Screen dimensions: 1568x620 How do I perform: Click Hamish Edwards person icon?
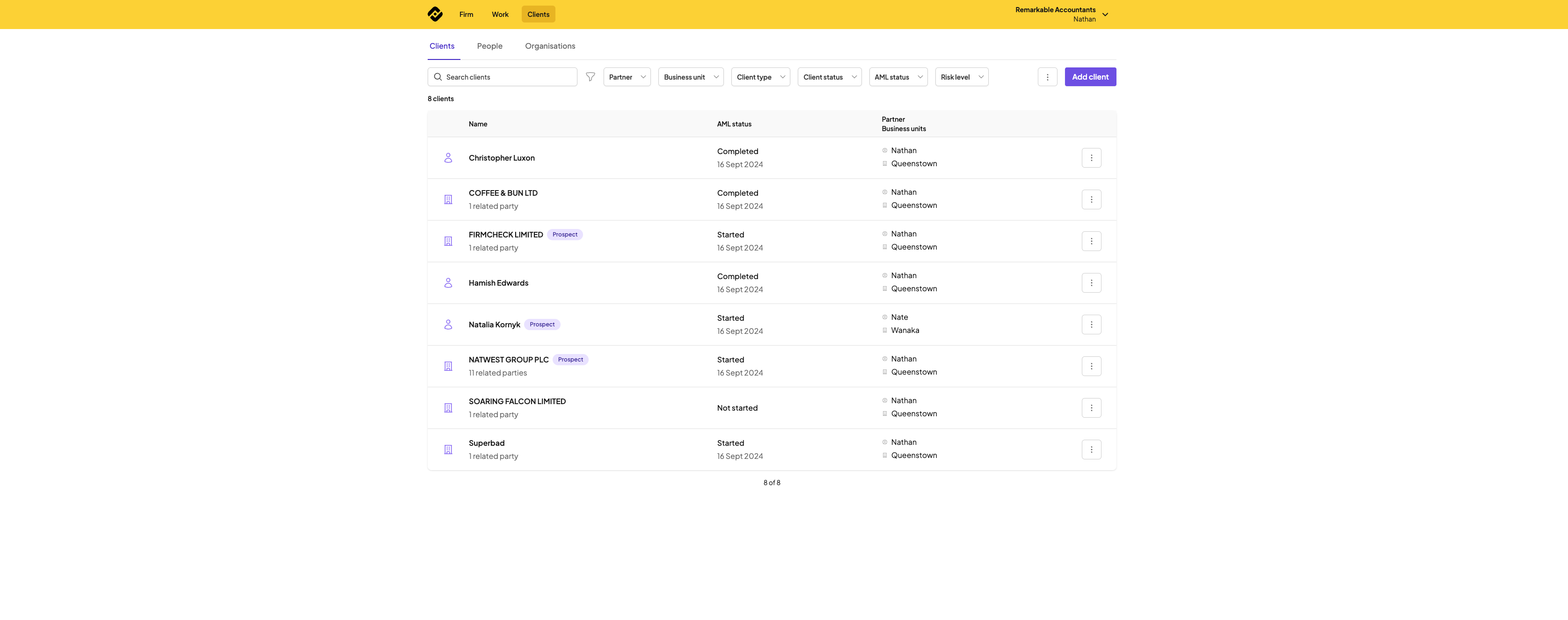(448, 282)
